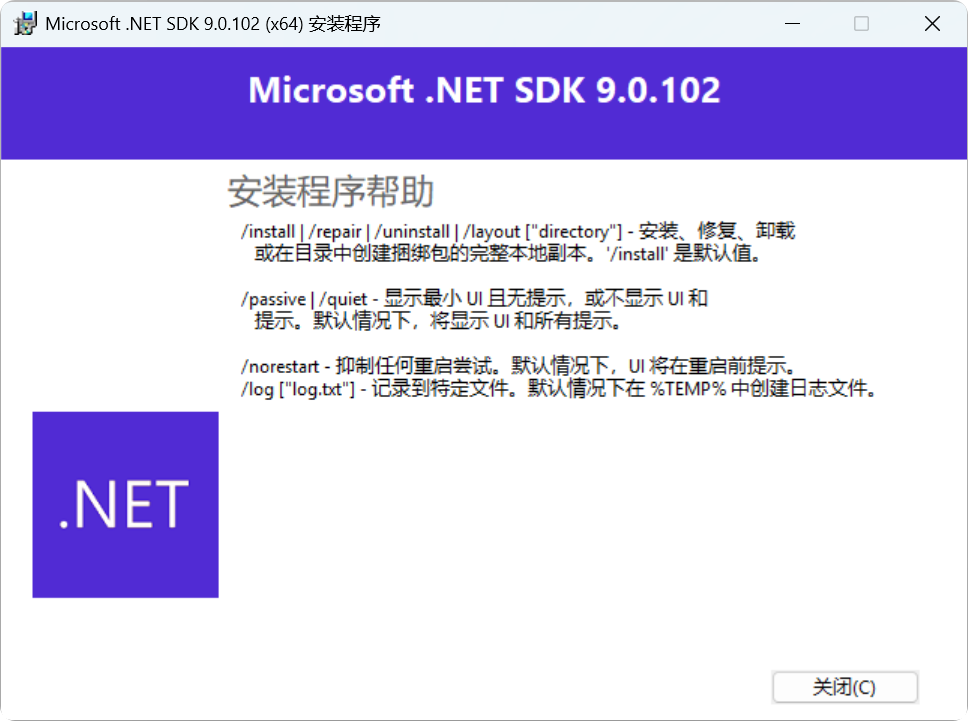Click the window title text 安装程序
The height and width of the screenshot is (721, 968).
tap(344, 24)
